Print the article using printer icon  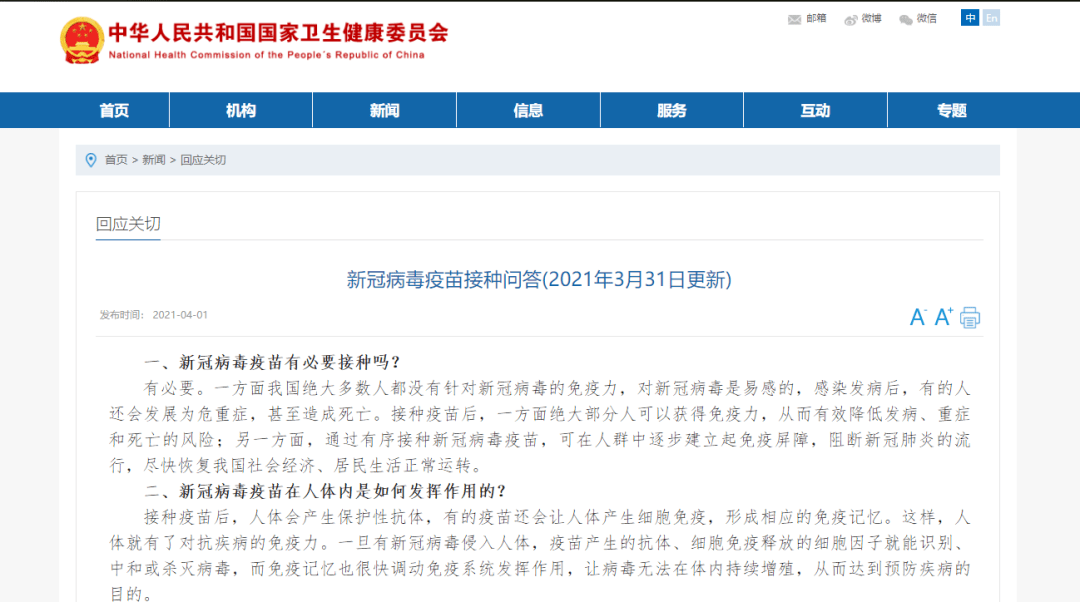[970, 317]
